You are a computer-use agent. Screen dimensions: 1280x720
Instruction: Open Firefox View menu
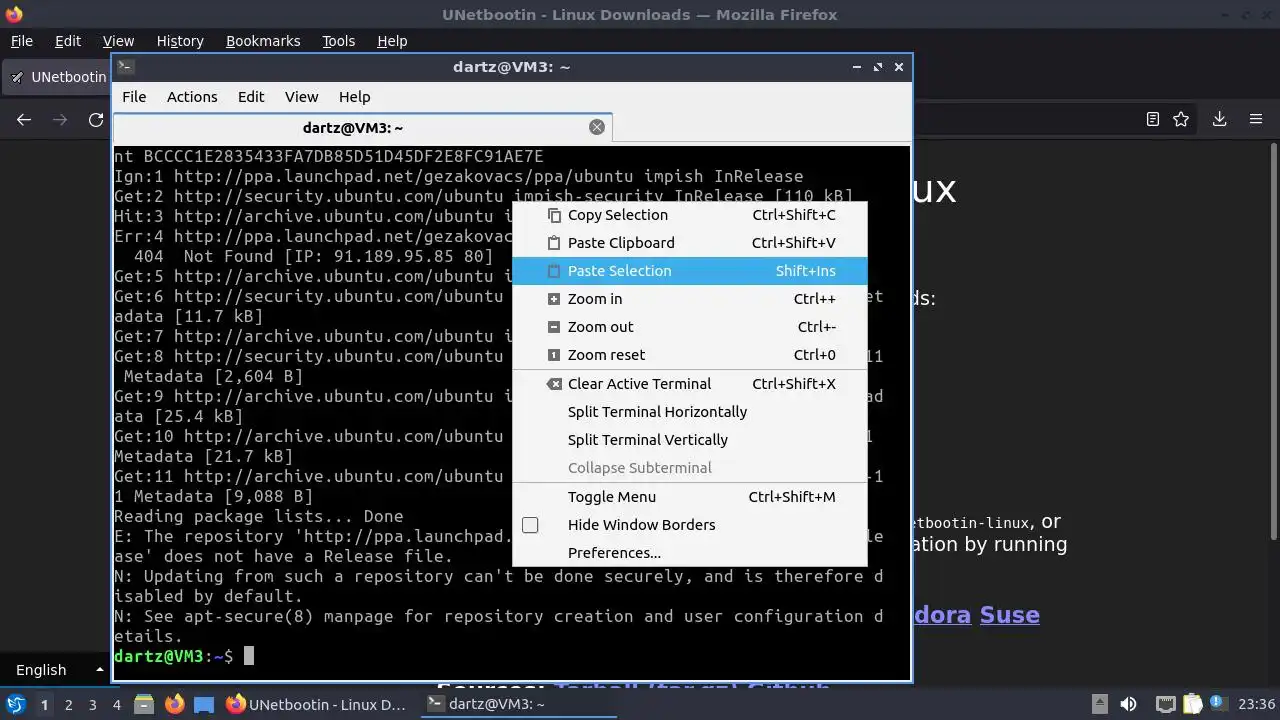(118, 41)
